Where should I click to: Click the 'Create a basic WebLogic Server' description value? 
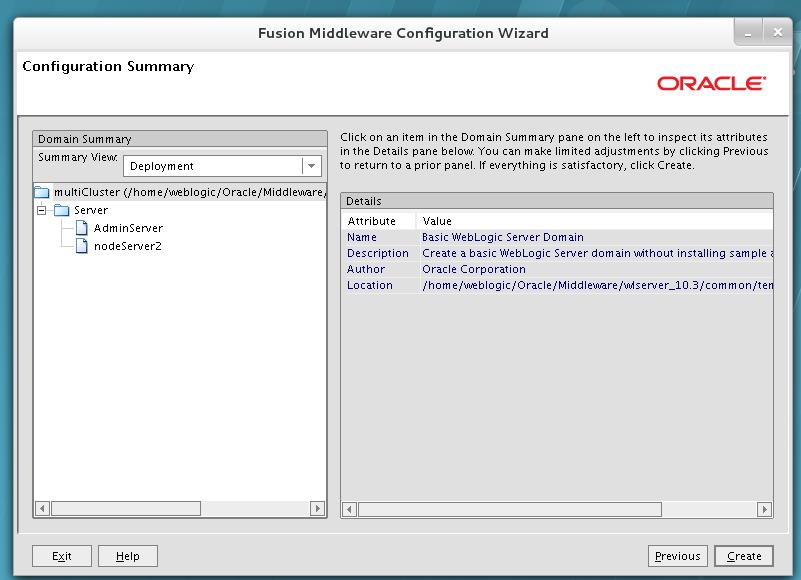pyautogui.click(x=597, y=253)
